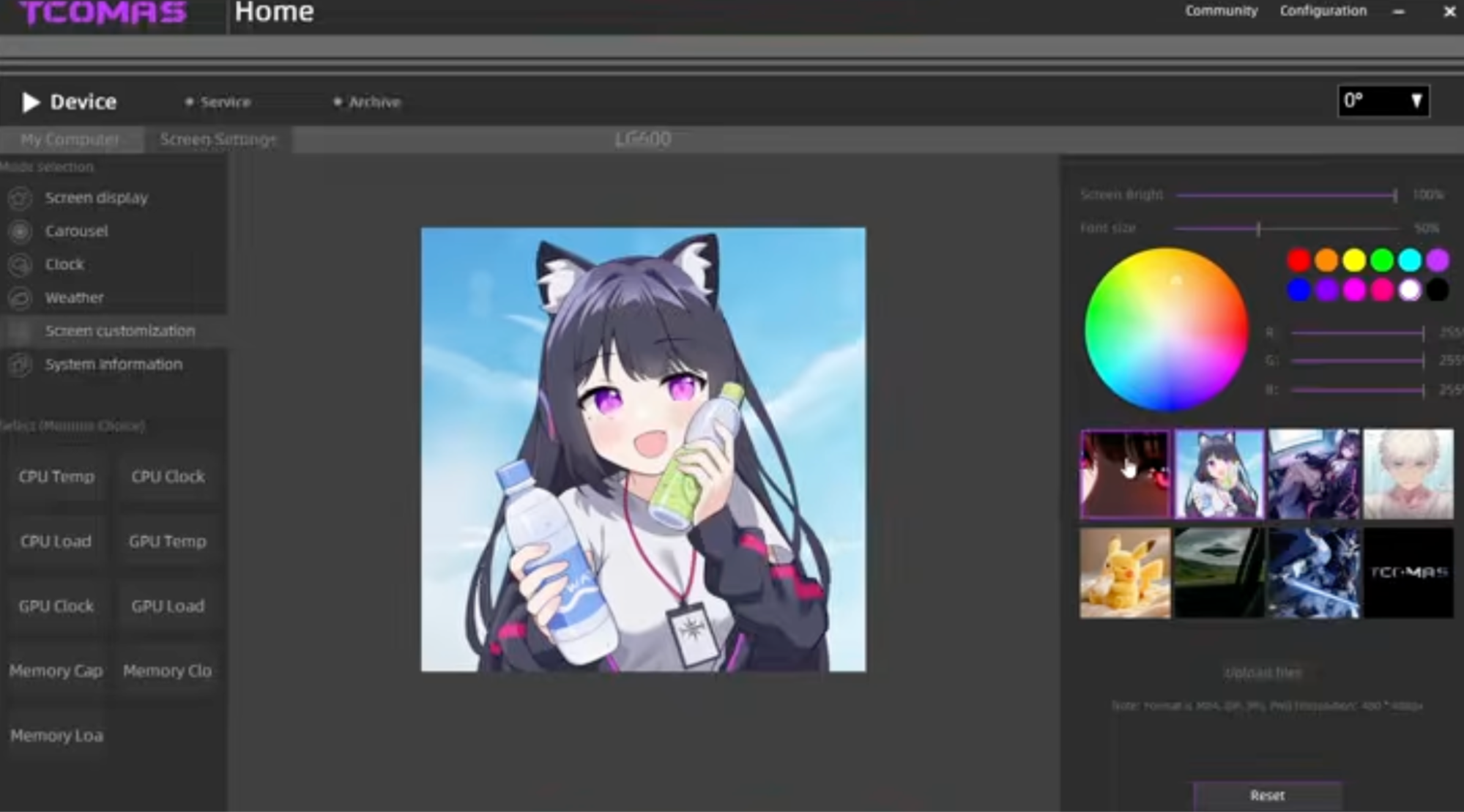Screen dimensions: 1464x812
Task: Open the Community menu
Action: [1222, 11]
